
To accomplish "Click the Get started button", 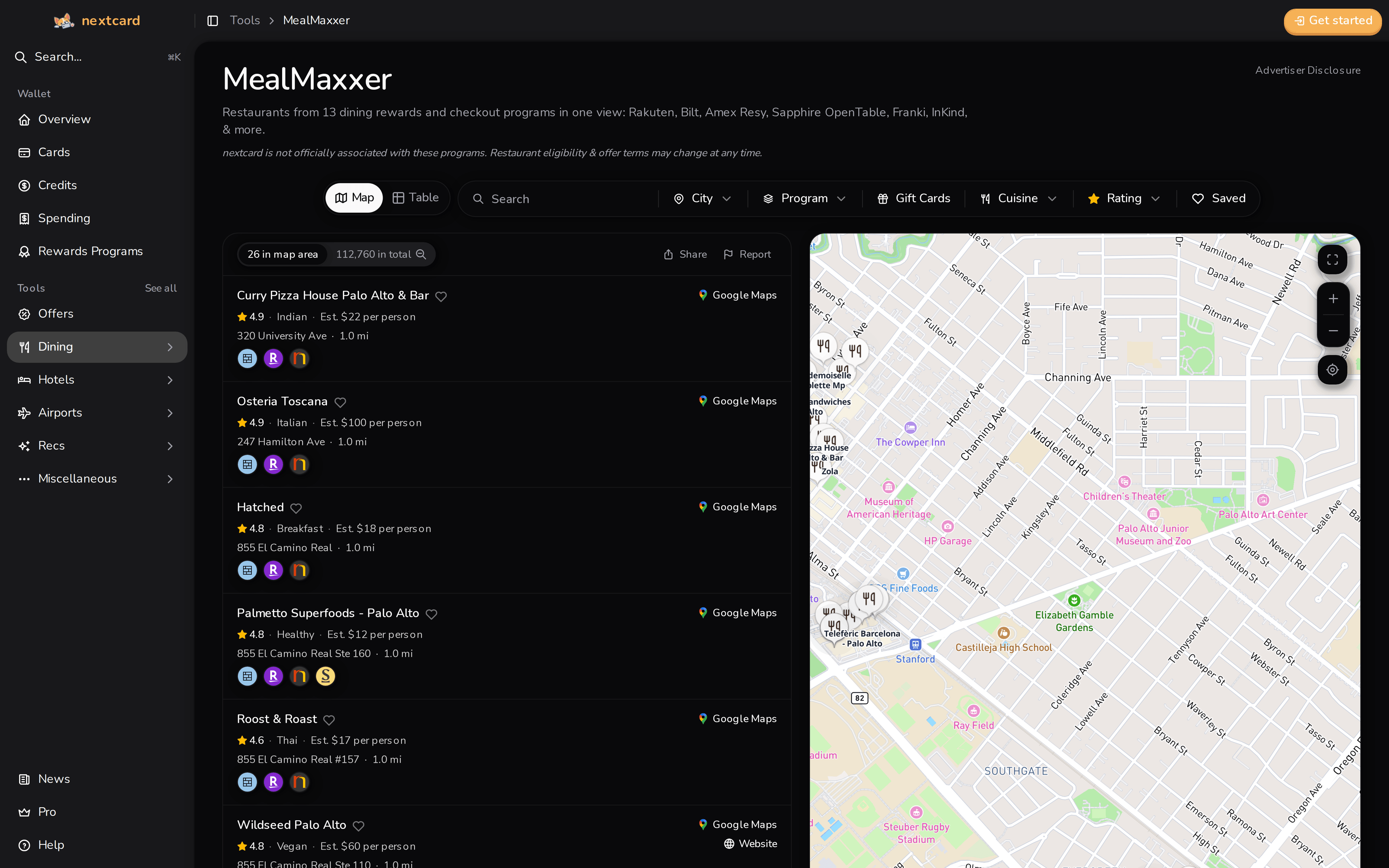I will coord(1333,21).
